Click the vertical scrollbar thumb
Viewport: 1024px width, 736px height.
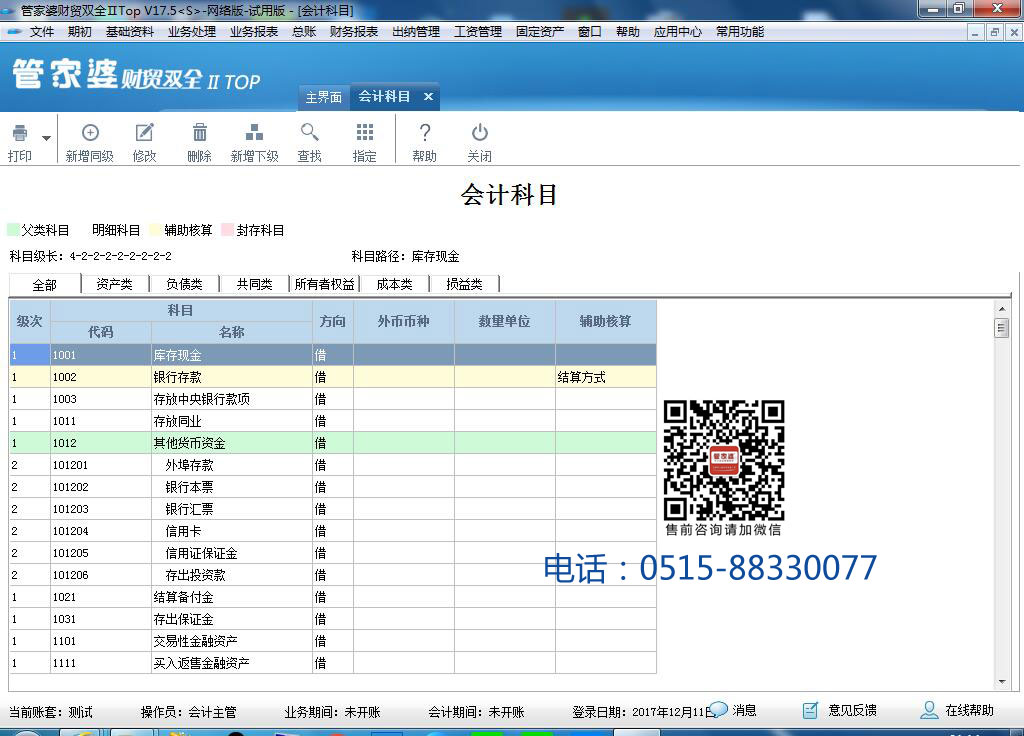(x=1002, y=328)
